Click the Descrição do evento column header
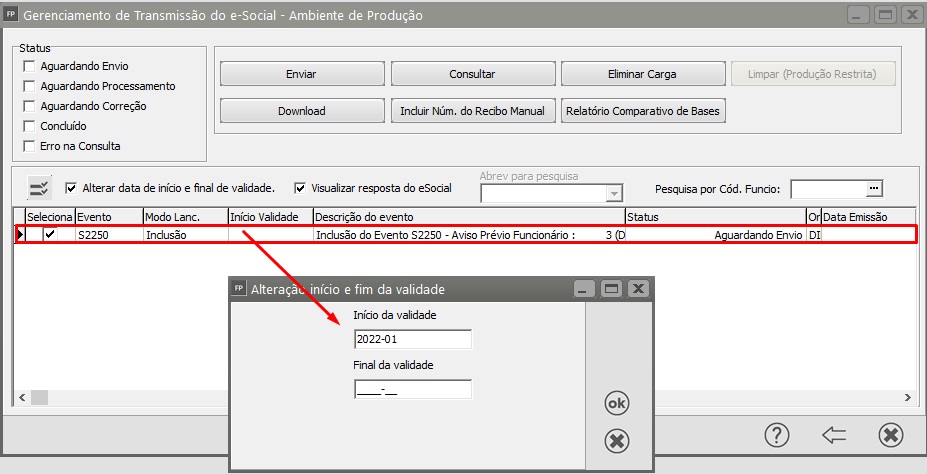 469,217
